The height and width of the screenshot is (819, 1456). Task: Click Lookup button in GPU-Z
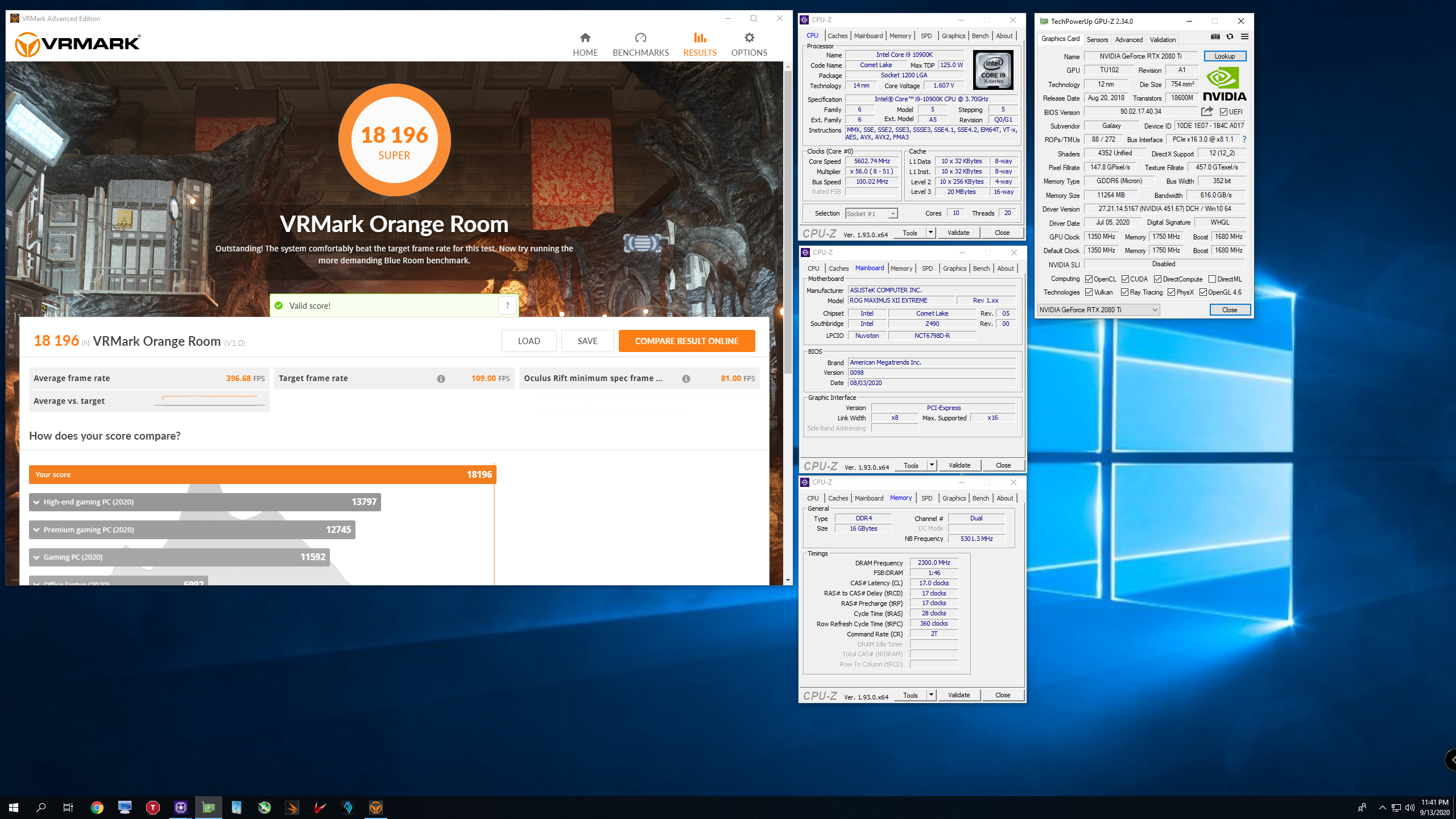click(1225, 56)
